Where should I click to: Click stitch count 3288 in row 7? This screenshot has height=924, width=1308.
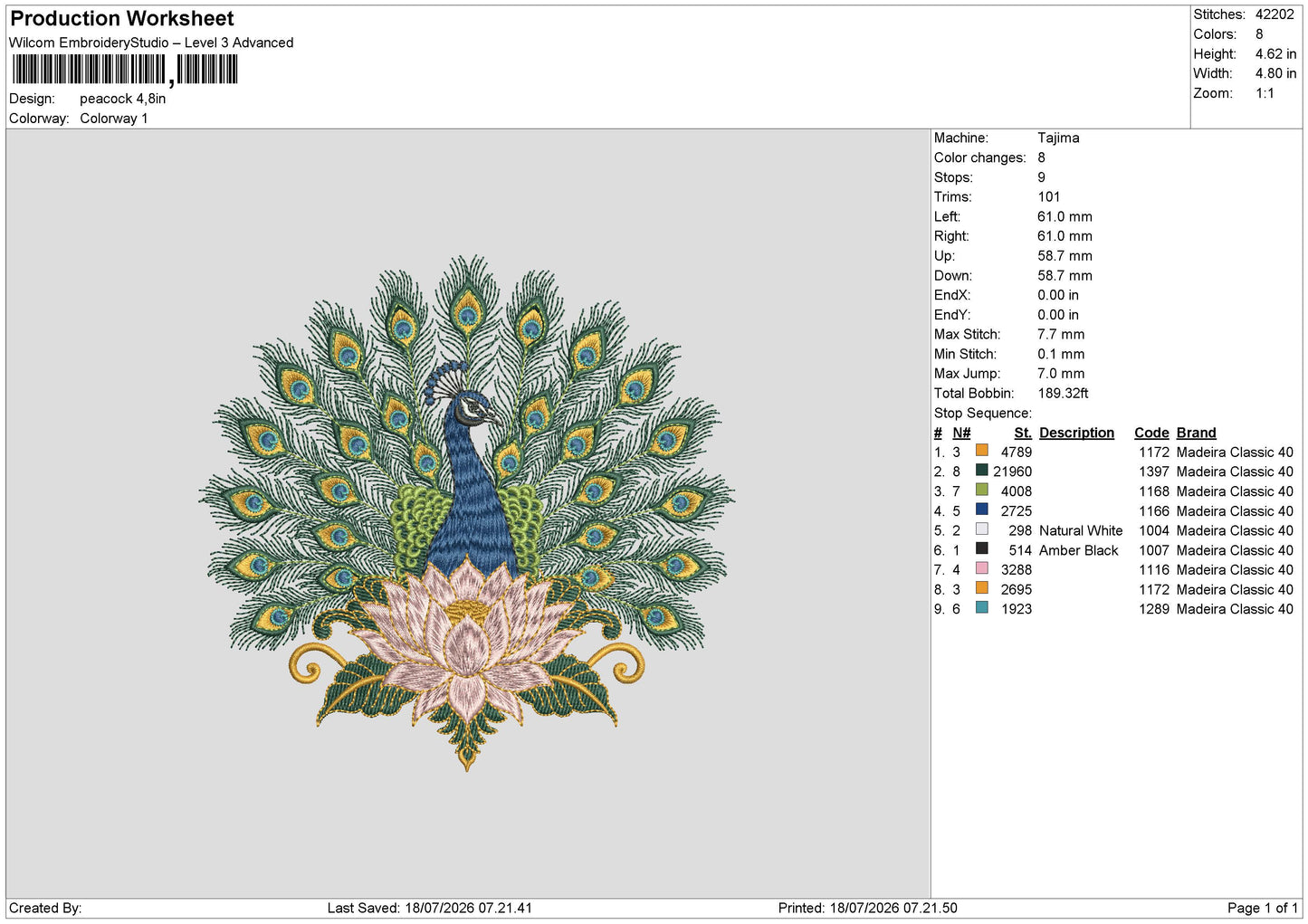coord(1017,570)
